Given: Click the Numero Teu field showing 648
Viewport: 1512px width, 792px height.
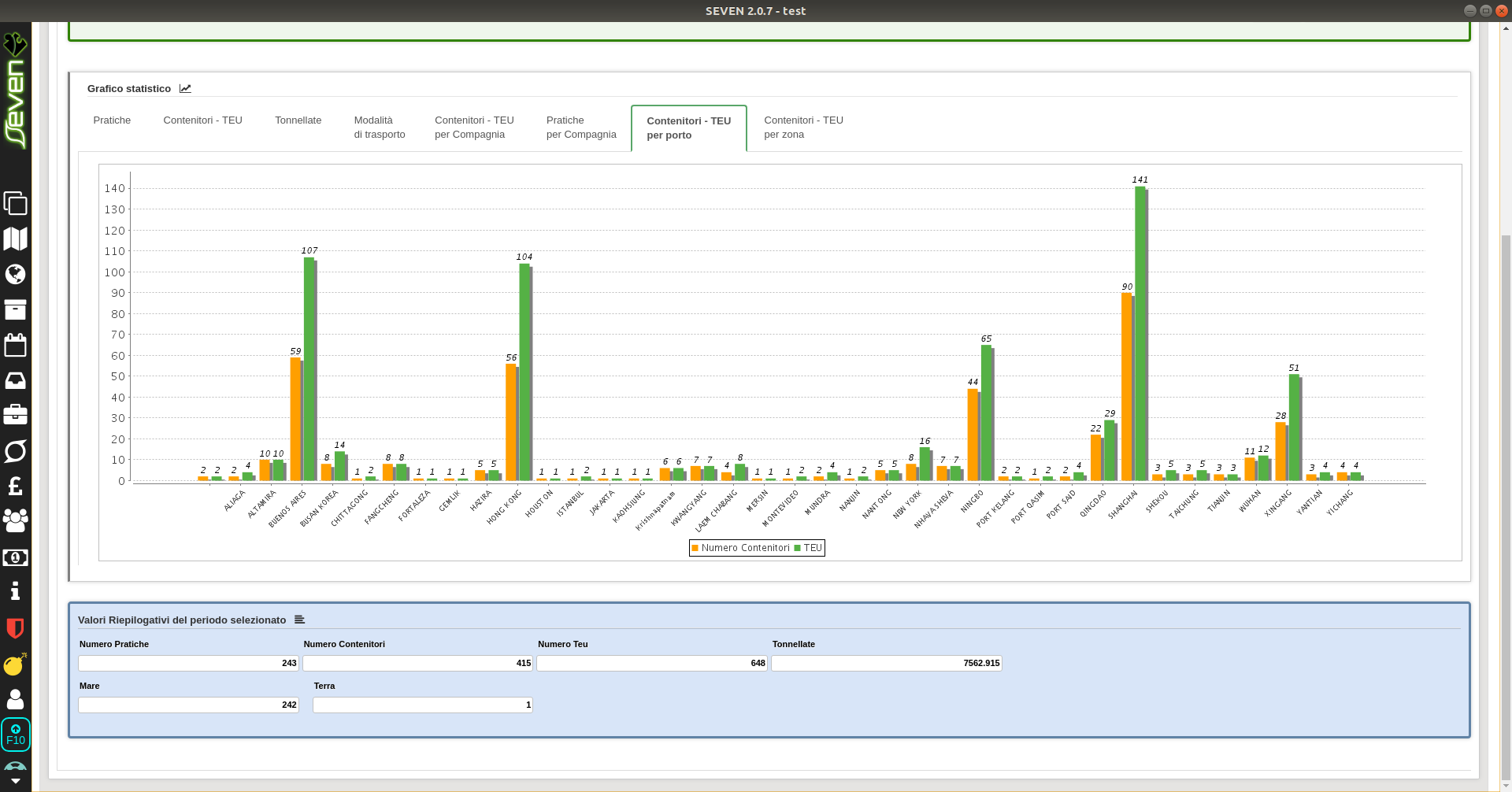Looking at the screenshot, I should coord(651,664).
